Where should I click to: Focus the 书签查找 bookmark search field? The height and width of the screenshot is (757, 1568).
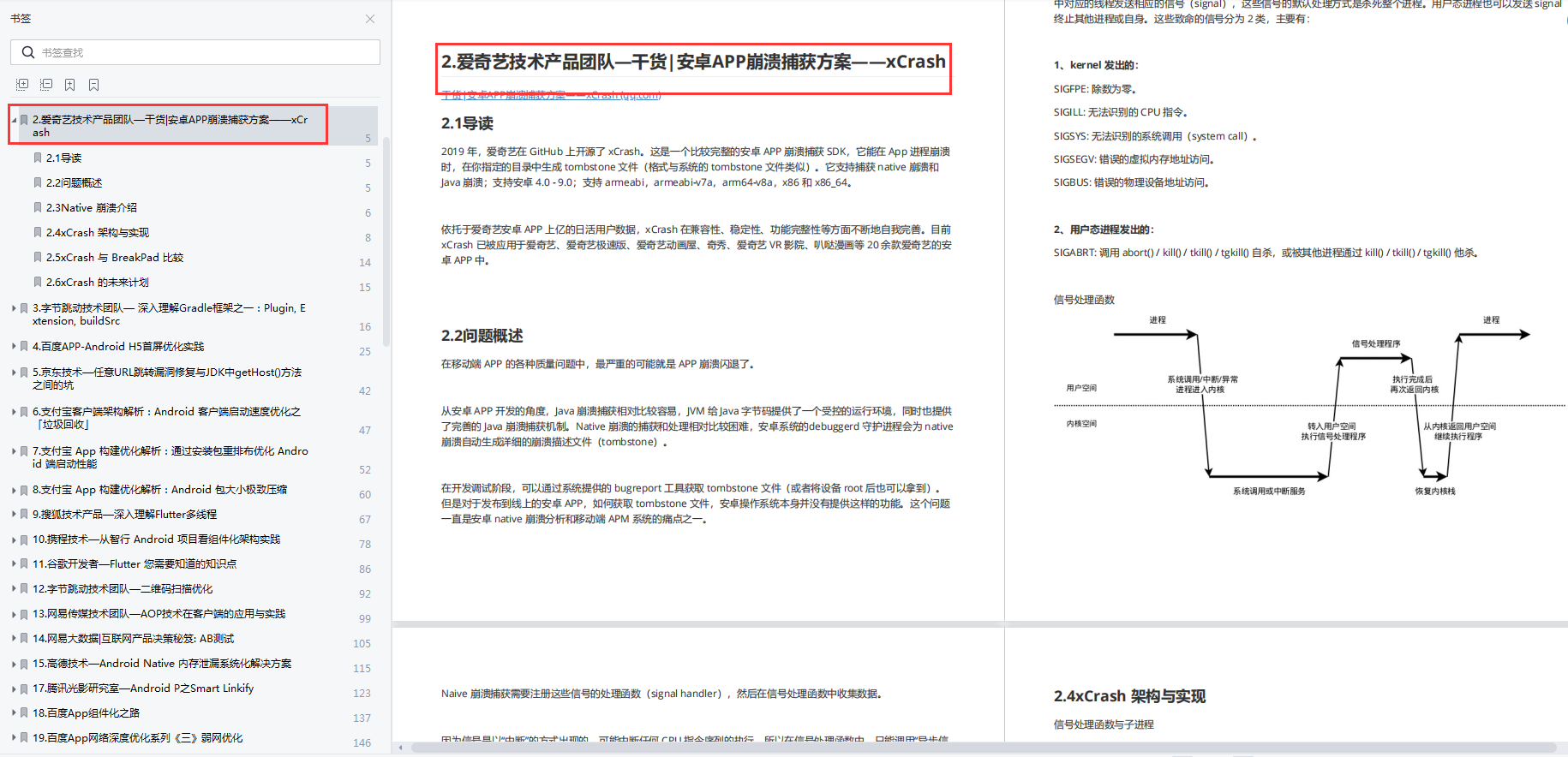pyautogui.click(x=195, y=52)
